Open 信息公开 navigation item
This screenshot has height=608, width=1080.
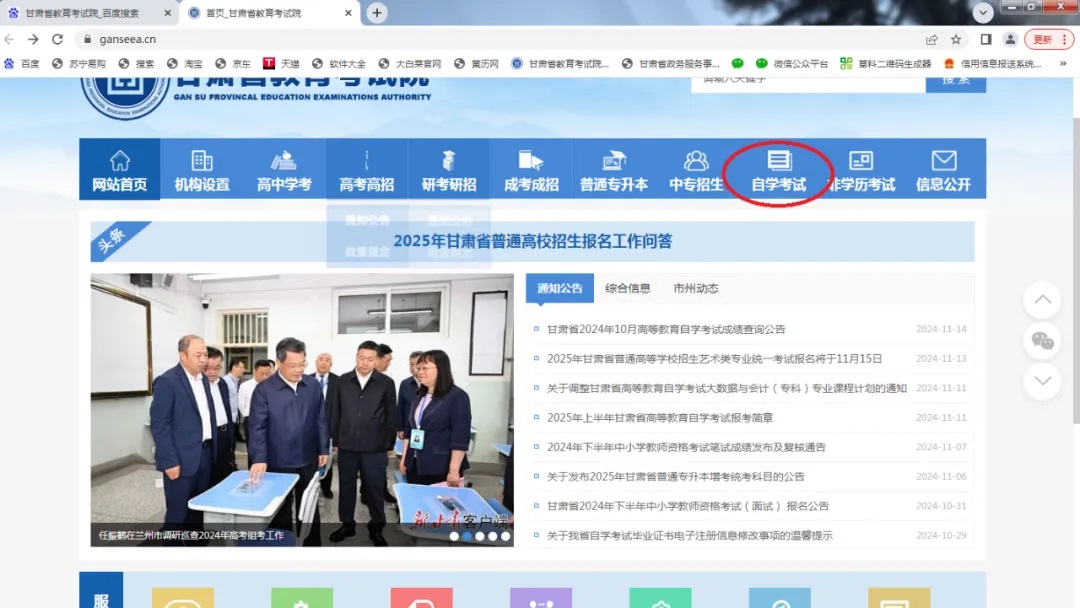coord(944,169)
